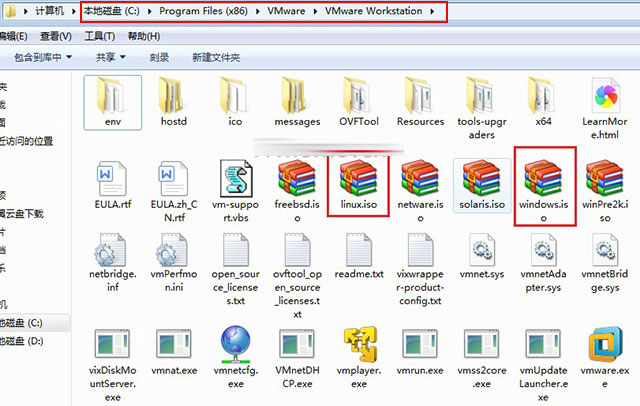Select the 云盘下载 sidebar entry
The height and width of the screenshot is (406, 640).
(22, 213)
